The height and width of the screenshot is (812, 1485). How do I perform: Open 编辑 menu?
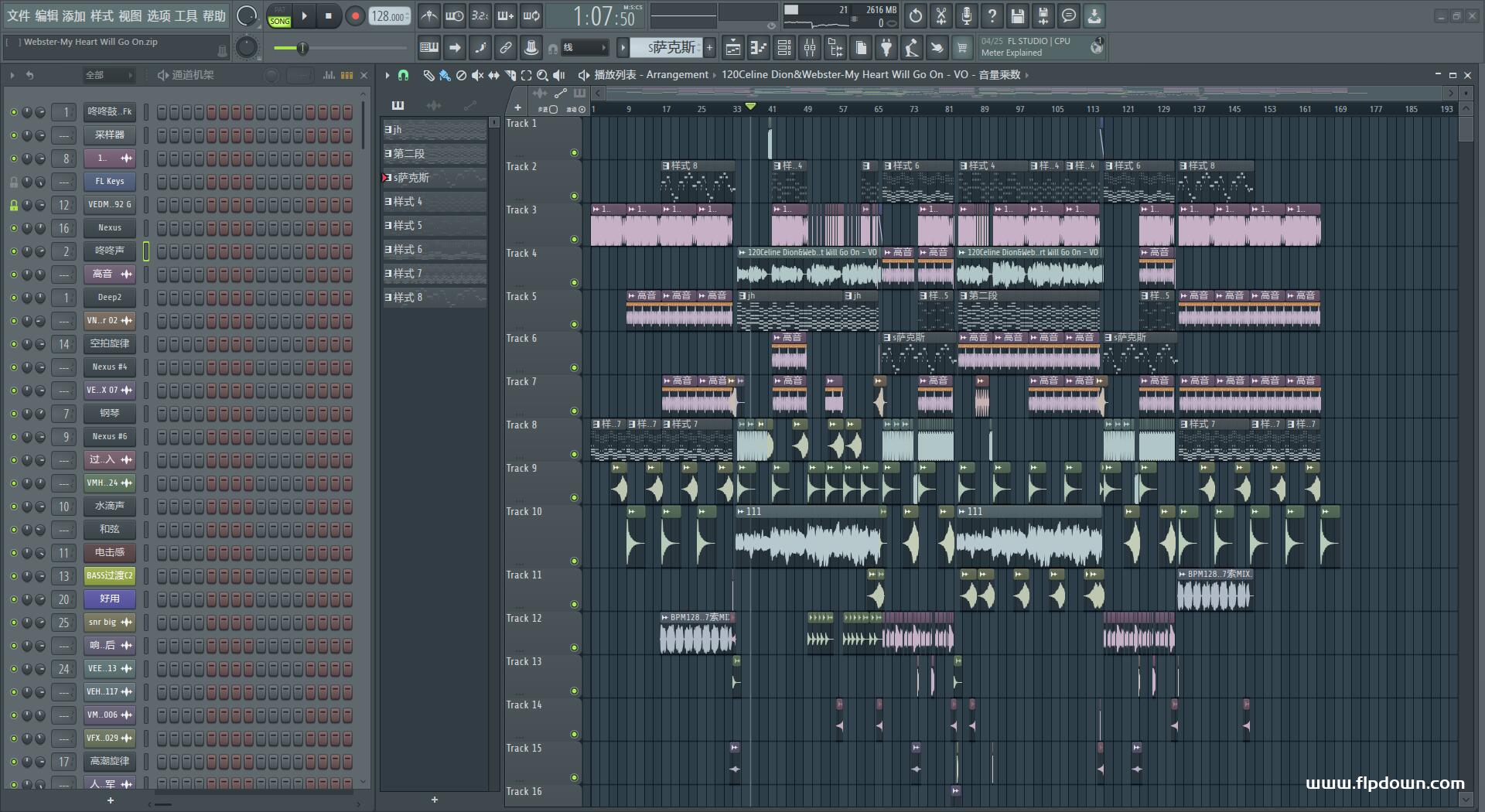pos(46,15)
